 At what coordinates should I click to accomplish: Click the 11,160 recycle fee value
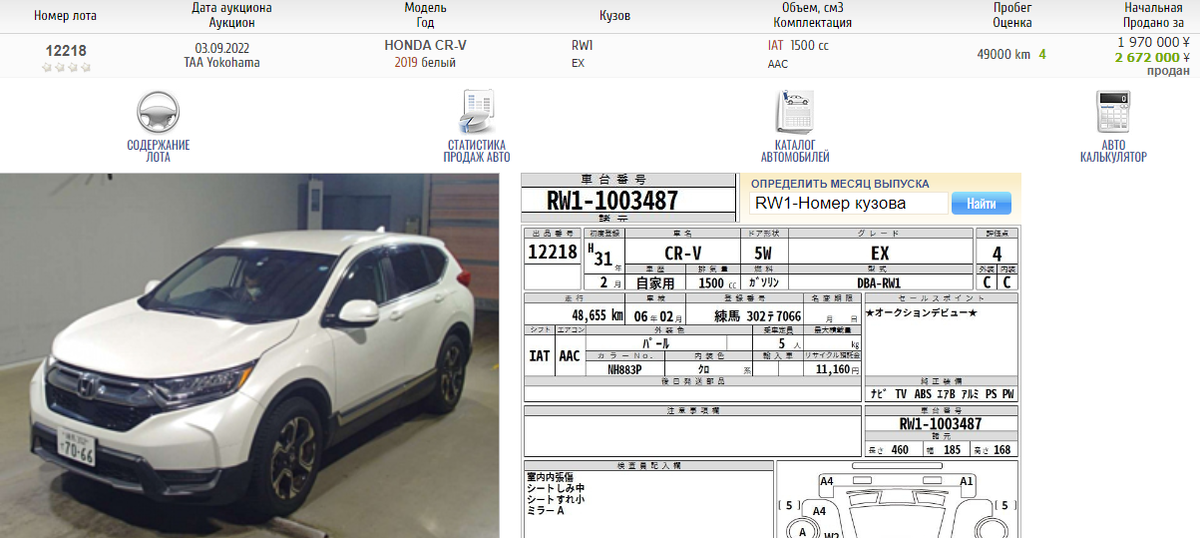click(834, 369)
